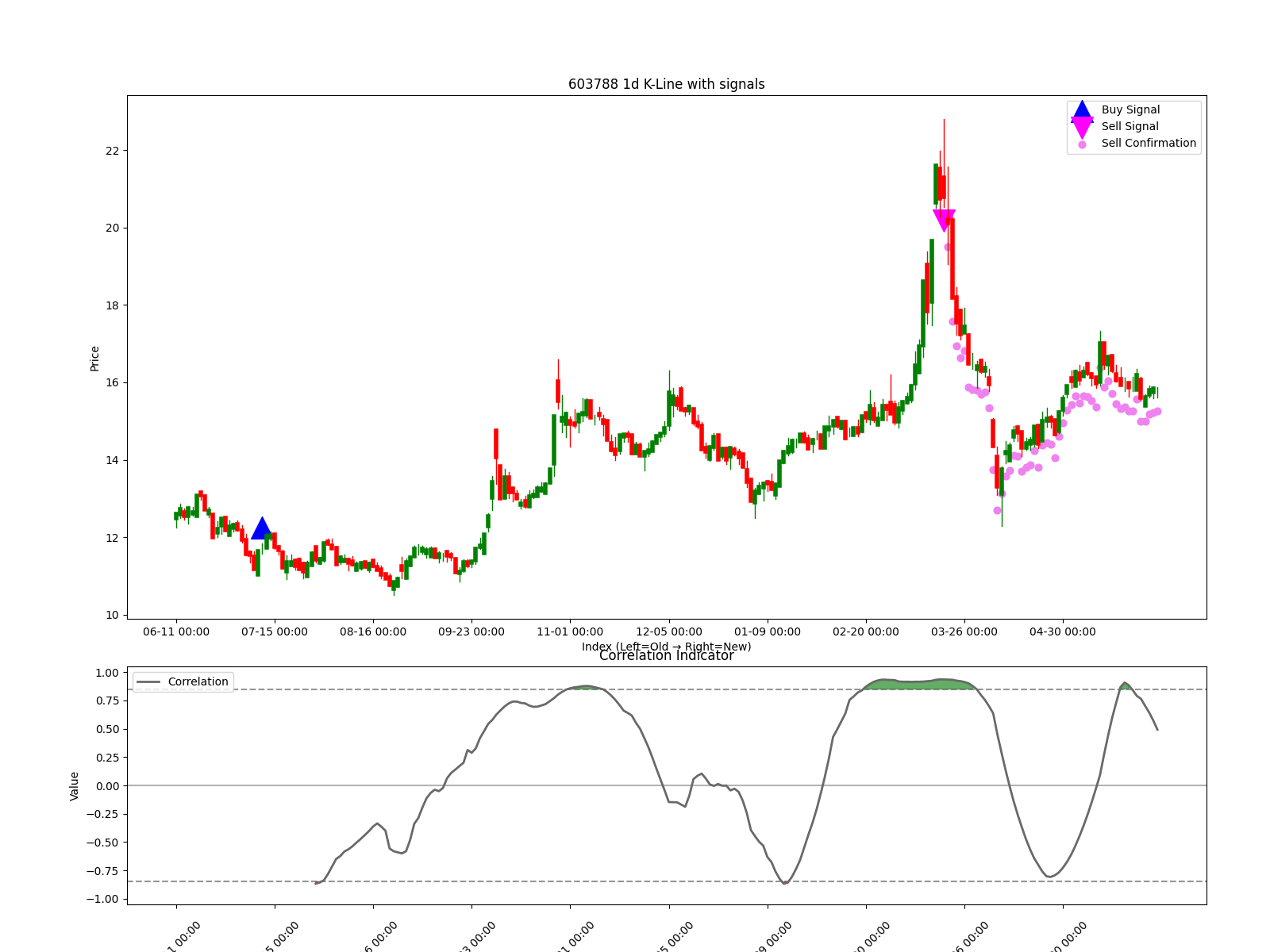The width and height of the screenshot is (1270, 952).
Task: Click the 'Price' y-axis label
Action: pos(95,359)
